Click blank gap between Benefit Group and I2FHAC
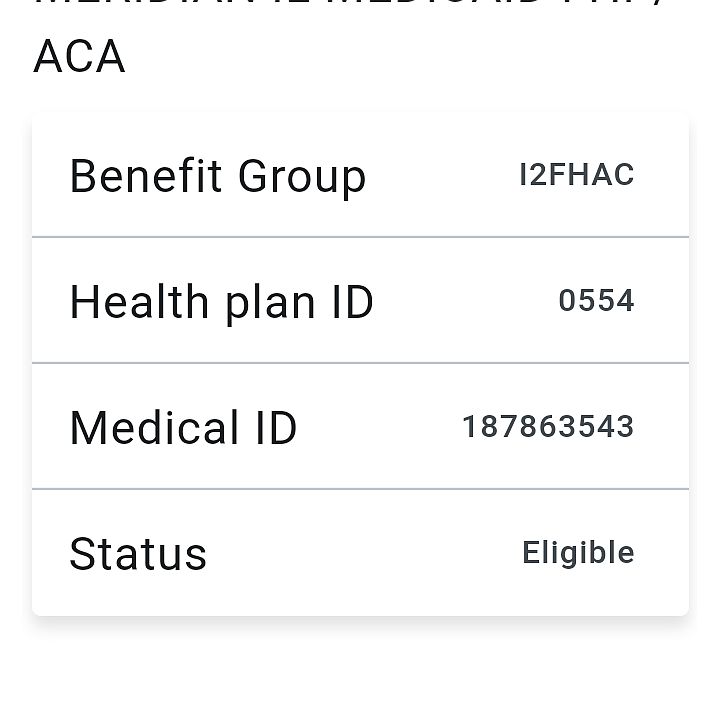Screen dimensions: 720x720 (443, 176)
